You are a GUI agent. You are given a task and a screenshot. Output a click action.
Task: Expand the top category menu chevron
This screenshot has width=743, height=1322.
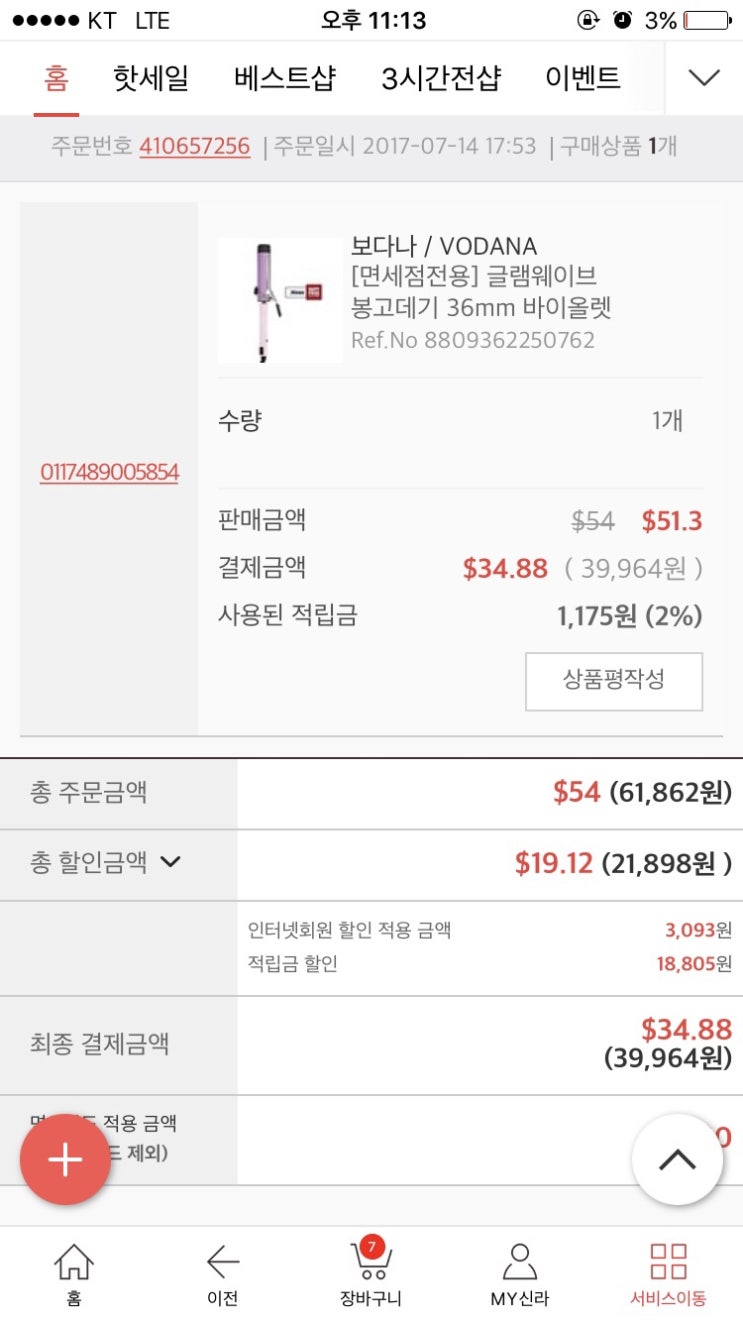(704, 78)
